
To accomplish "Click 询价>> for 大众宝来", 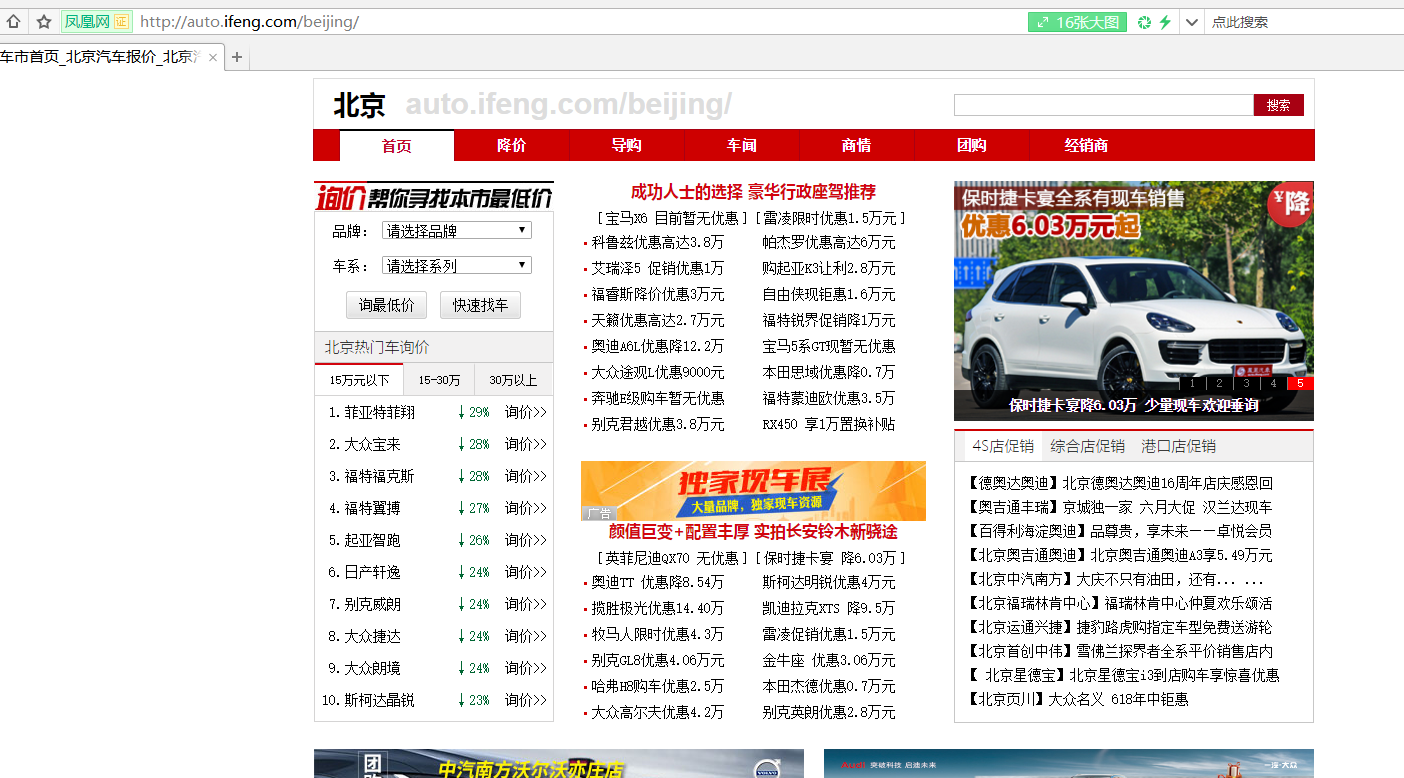I will coord(526,444).
